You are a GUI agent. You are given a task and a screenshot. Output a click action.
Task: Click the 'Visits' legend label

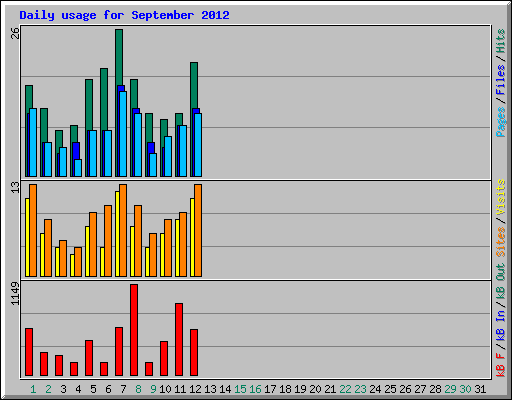pos(500,197)
